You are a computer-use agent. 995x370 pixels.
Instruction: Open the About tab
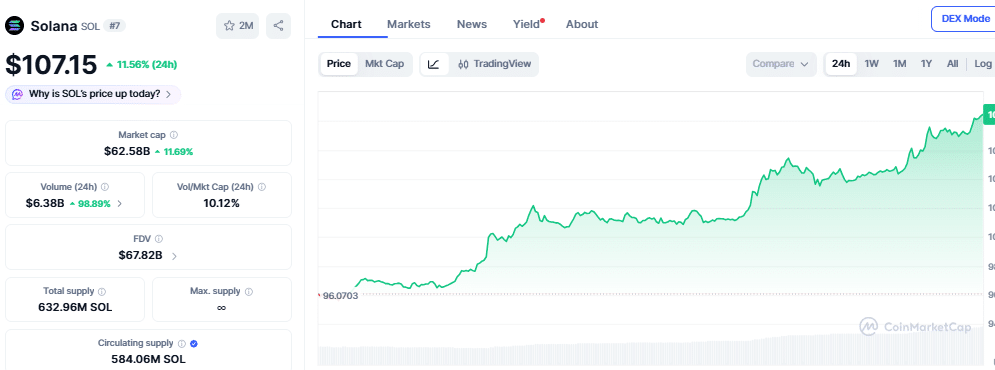pos(582,24)
